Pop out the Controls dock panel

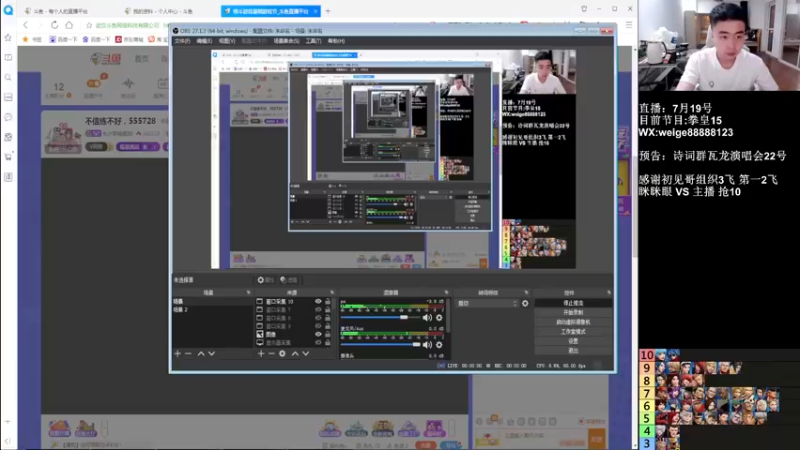pos(609,293)
